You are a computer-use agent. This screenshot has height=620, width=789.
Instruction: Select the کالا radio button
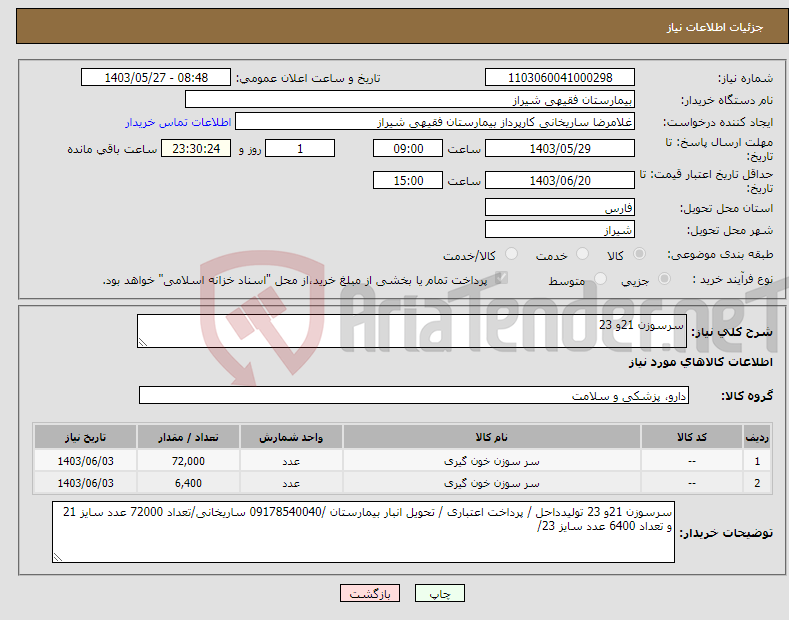tap(640, 254)
